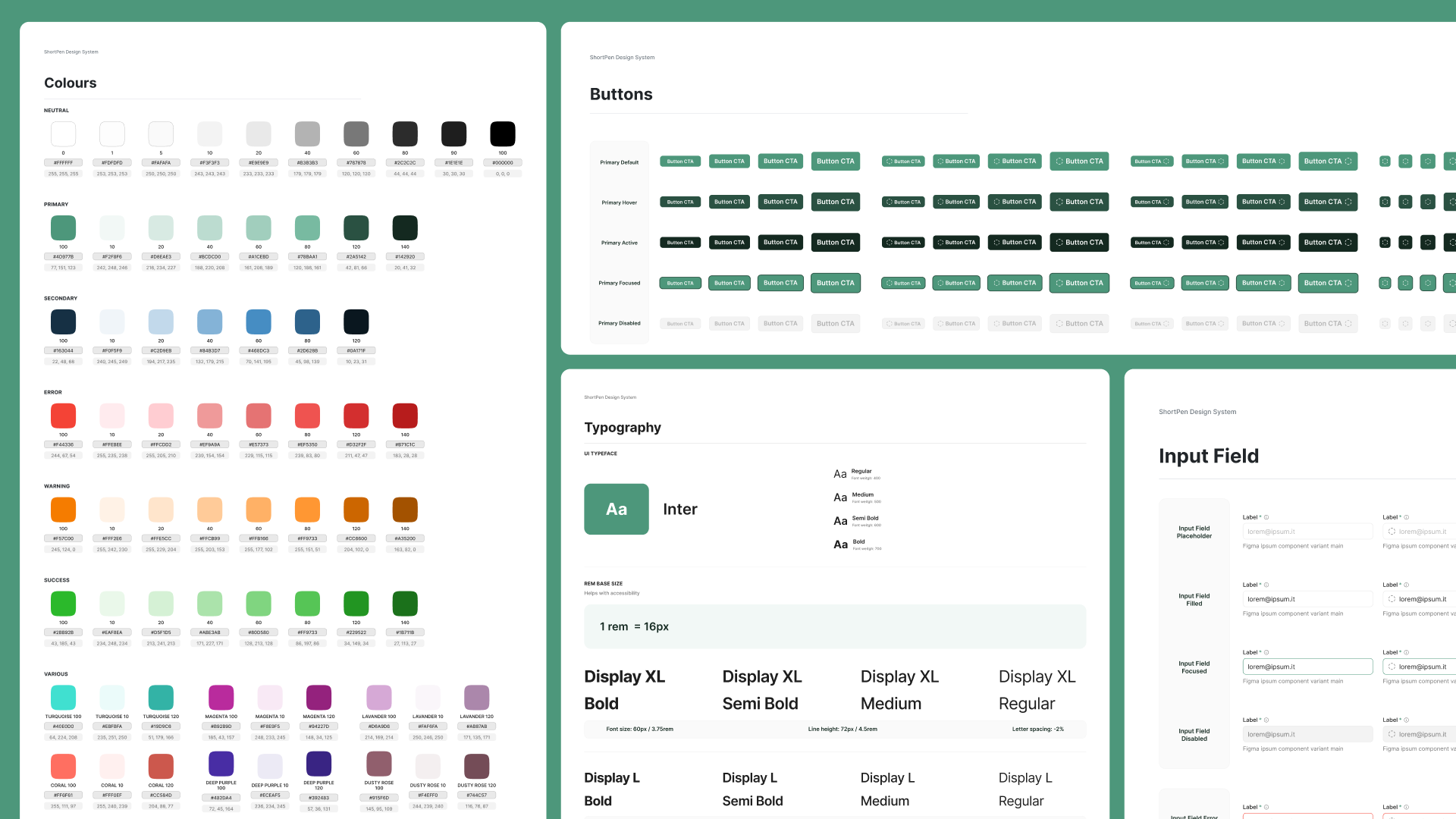Click the smallest icon-only button in Primary Active row
Image resolution: width=1456 pixels, height=819 pixels.
tap(1385, 243)
